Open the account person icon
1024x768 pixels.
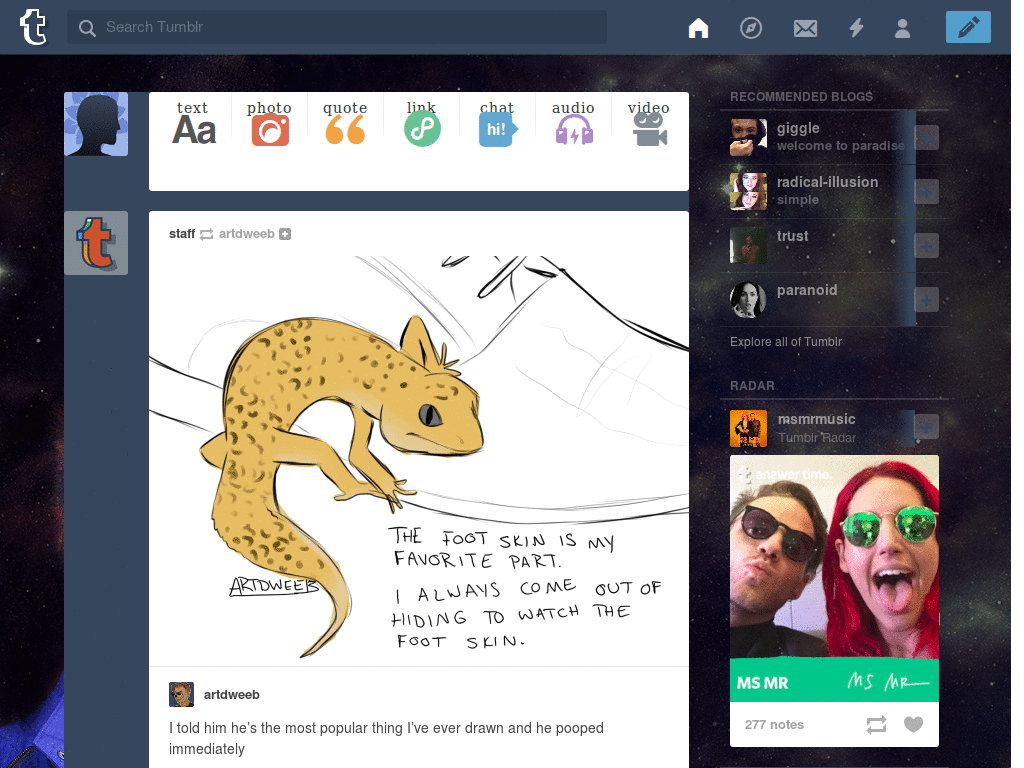903,28
